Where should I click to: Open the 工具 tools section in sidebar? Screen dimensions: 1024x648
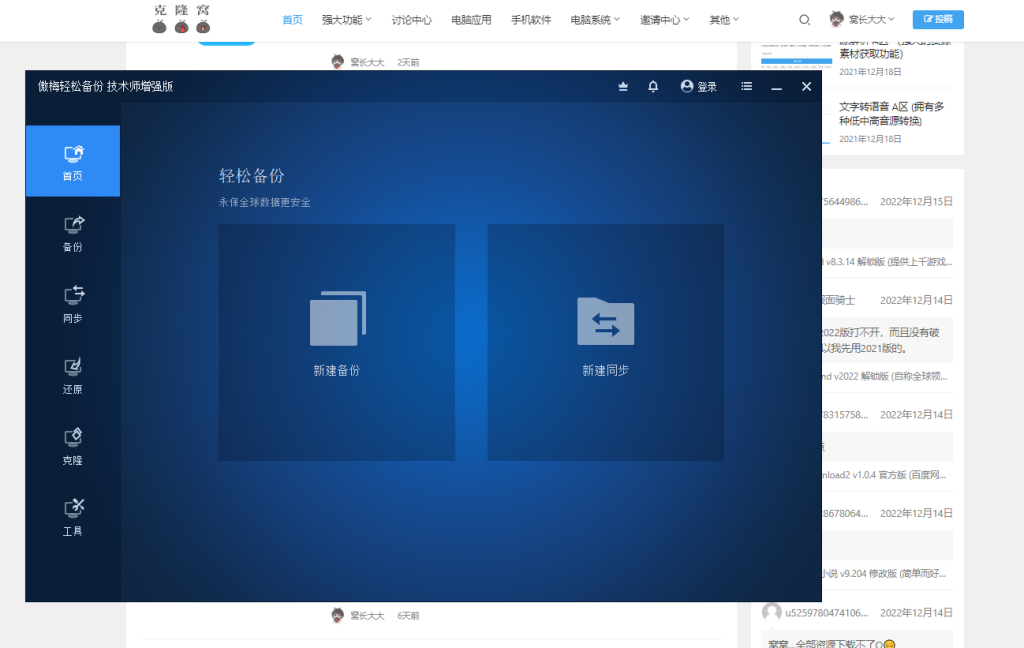click(x=72, y=518)
